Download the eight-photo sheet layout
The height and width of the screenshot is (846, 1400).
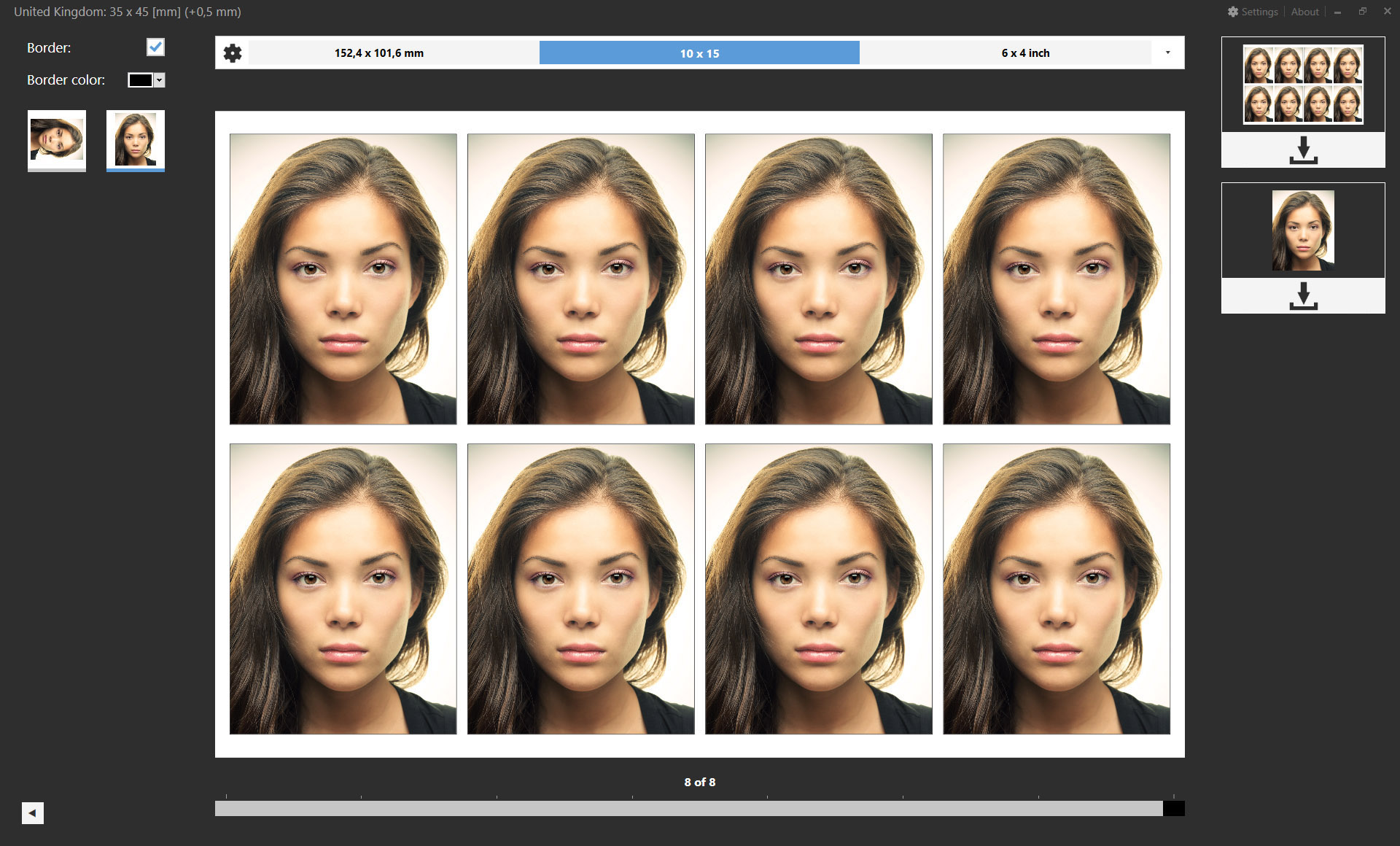pos(1303,150)
